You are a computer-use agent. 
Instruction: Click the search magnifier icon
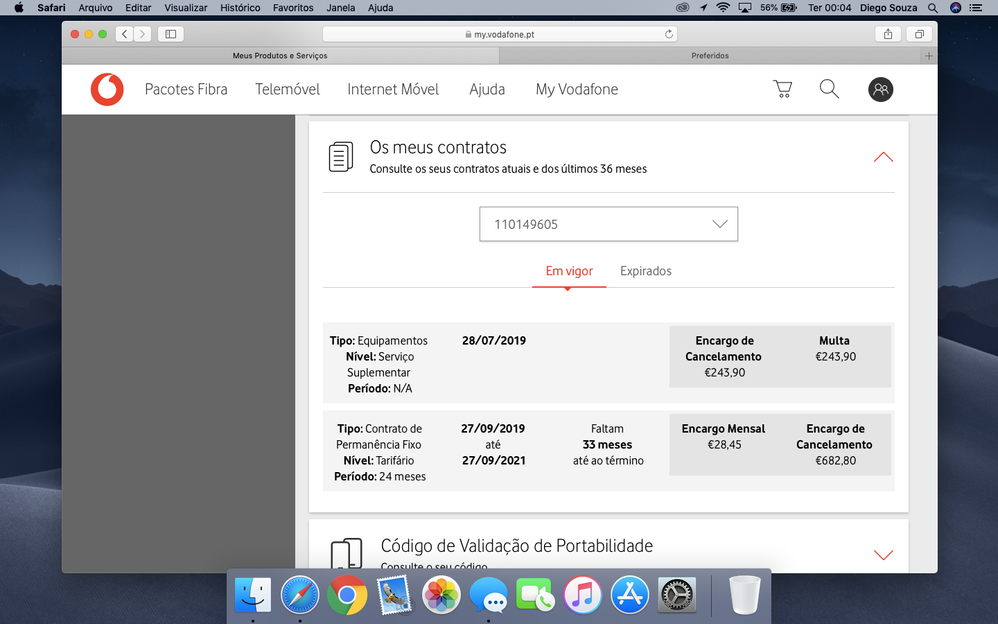tap(829, 89)
